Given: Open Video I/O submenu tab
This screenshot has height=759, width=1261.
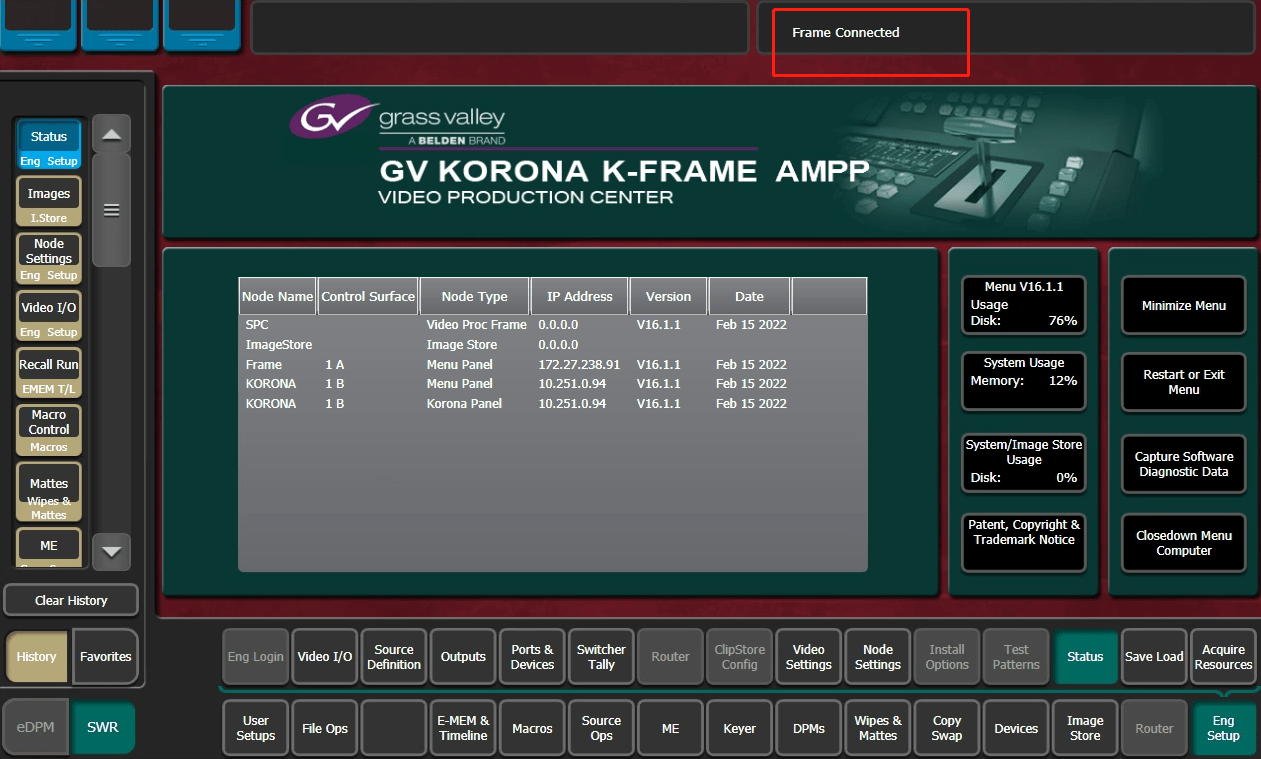Looking at the screenshot, I should (x=325, y=657).
